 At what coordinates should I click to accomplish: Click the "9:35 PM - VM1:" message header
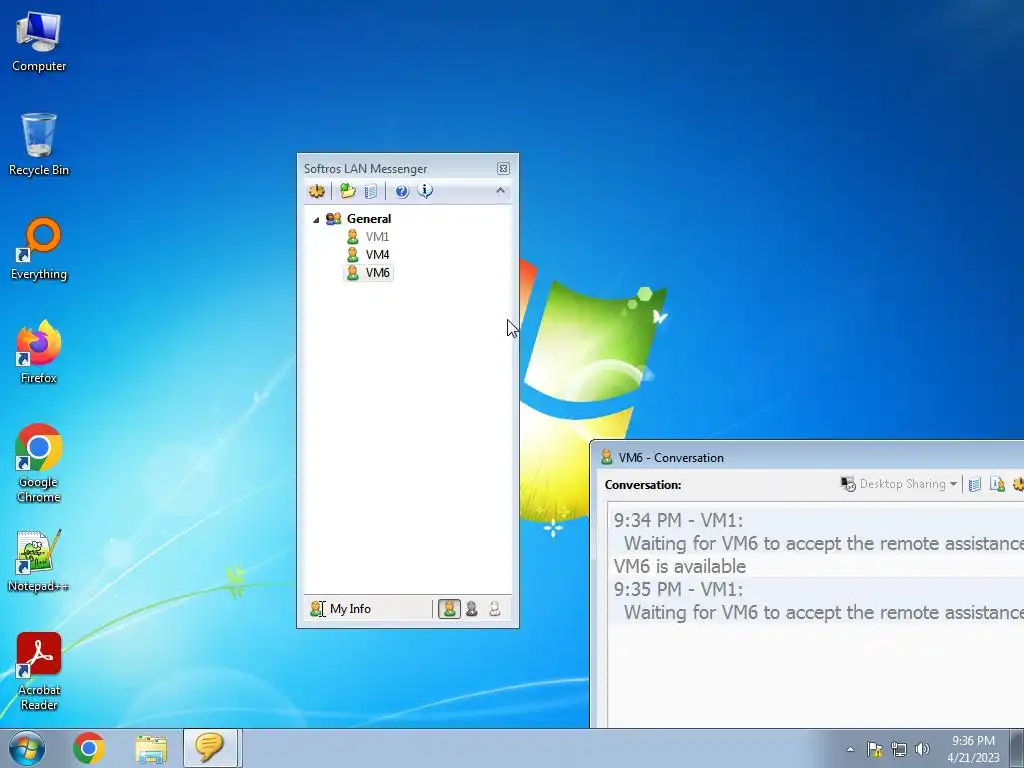click(678, 589)
